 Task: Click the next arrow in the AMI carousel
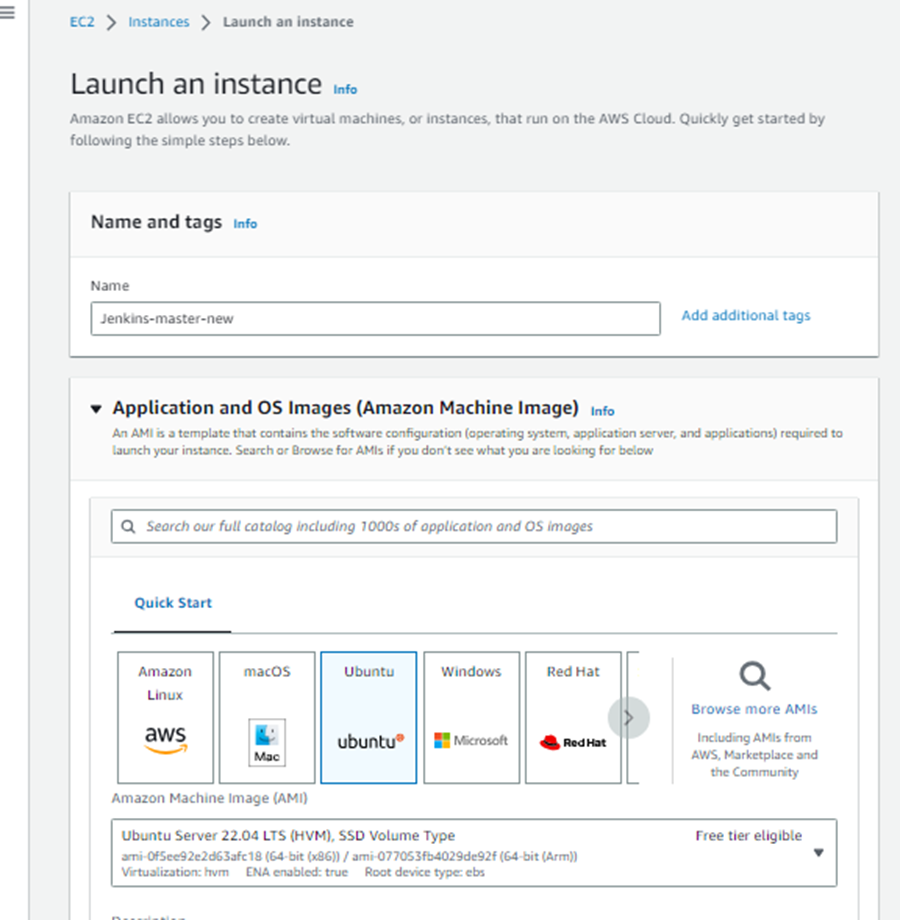(629, 717)
